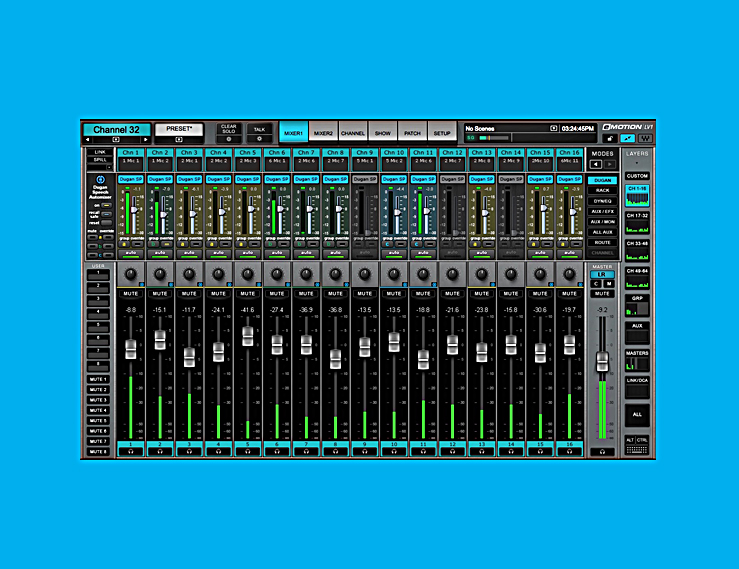Image resolution: width=739 pixels, height=569 pixels.
Task: Click the MUTE 1 group button
Action: 98,379
